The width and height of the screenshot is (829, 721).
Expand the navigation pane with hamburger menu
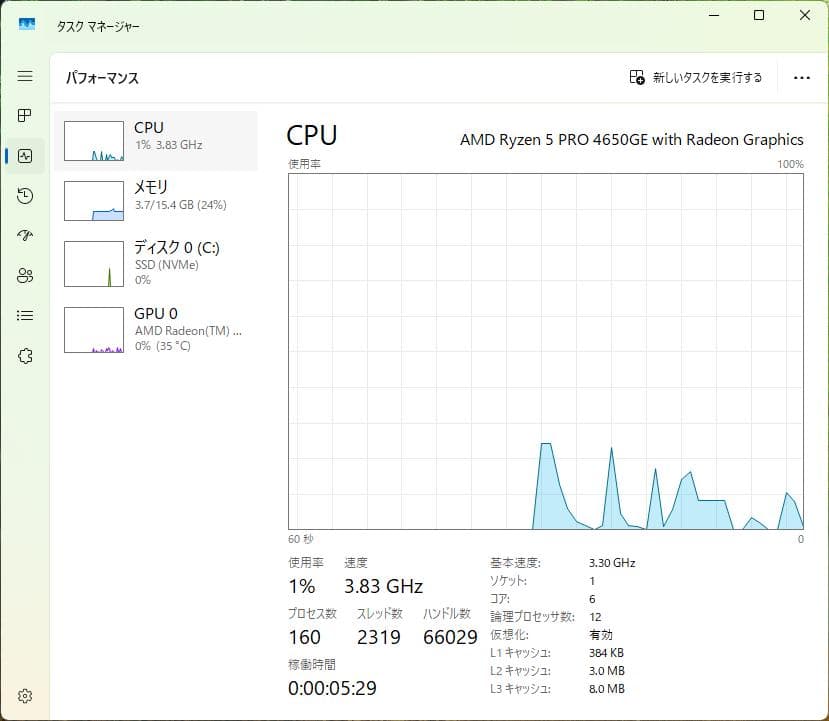[25, 75]
